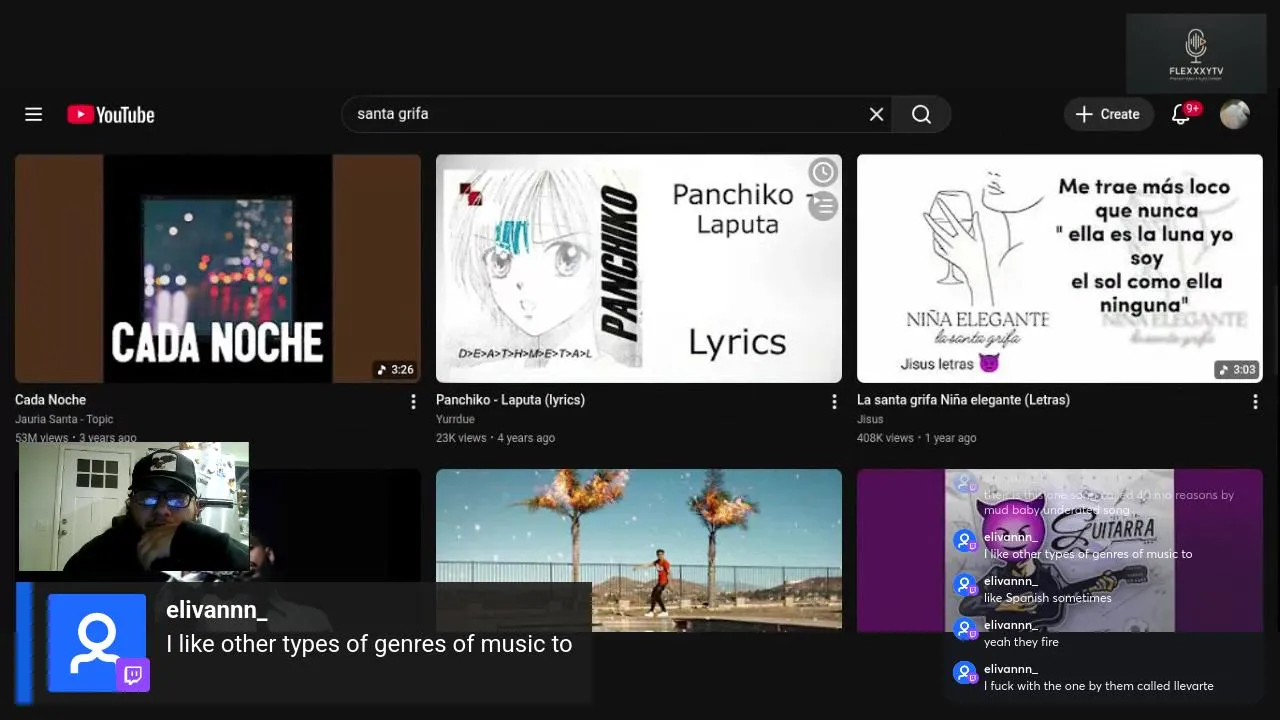Add Panchiko video to Watch Later
The image size is (1280, 720).
(x=823, y=172)
